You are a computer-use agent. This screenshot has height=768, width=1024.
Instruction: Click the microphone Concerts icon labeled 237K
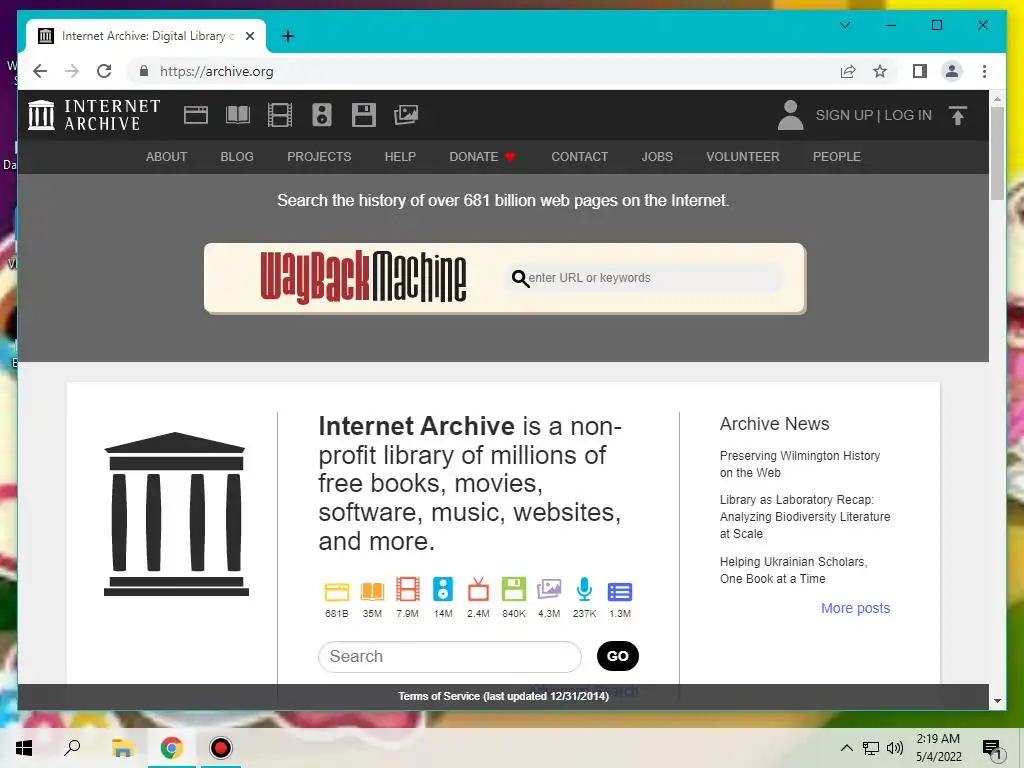click(584, 590)
